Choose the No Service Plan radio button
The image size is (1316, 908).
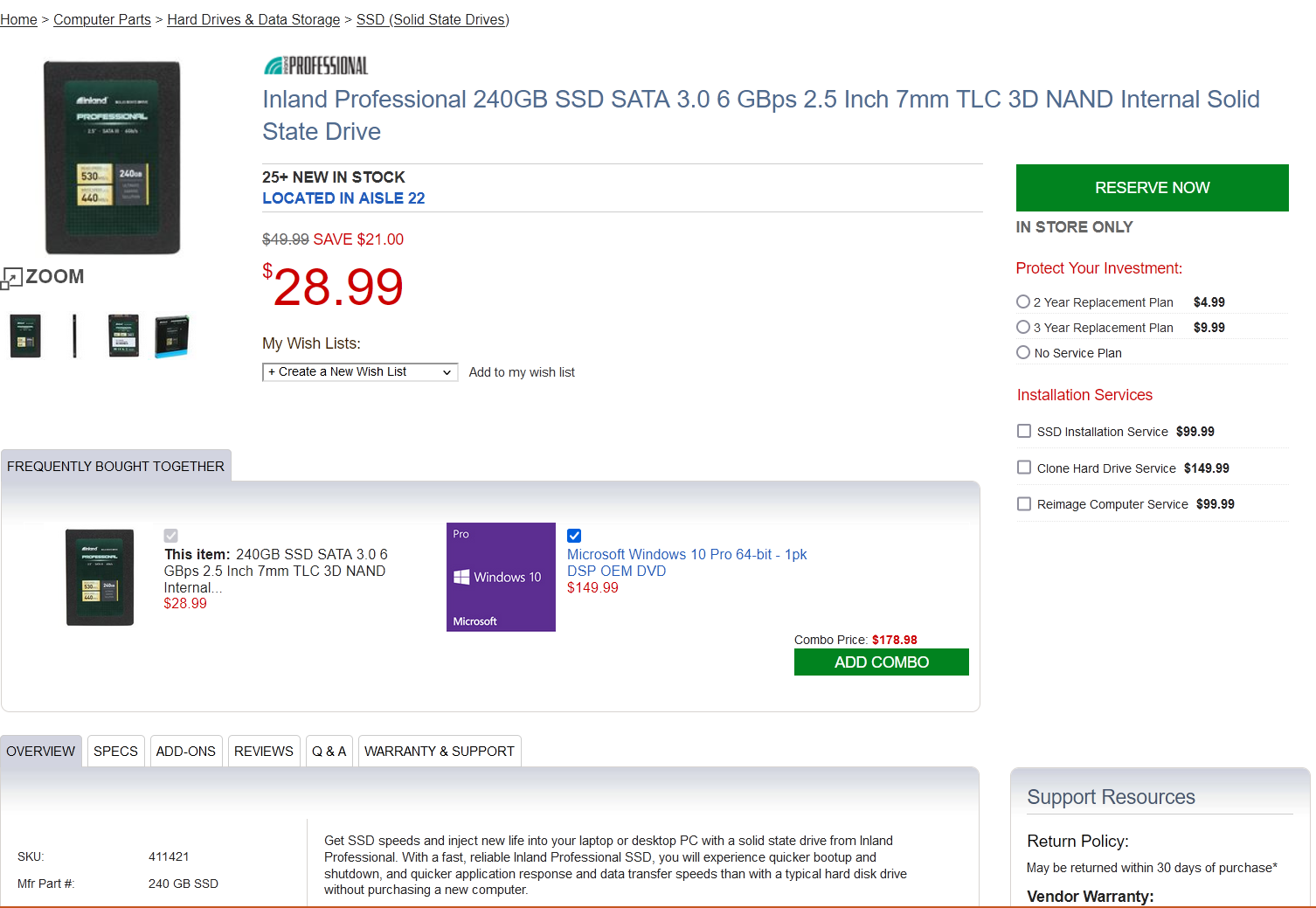(x=1023, y=352)
